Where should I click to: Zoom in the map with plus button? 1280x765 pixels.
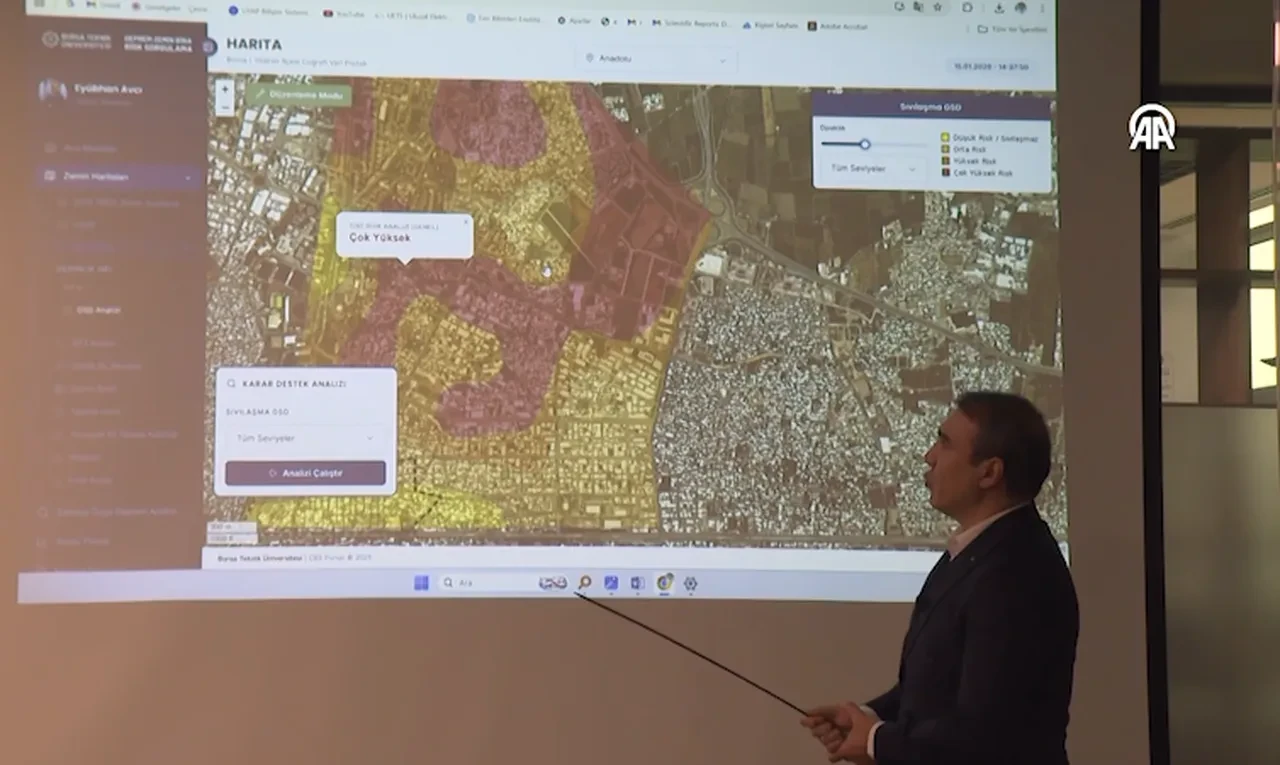224,90
